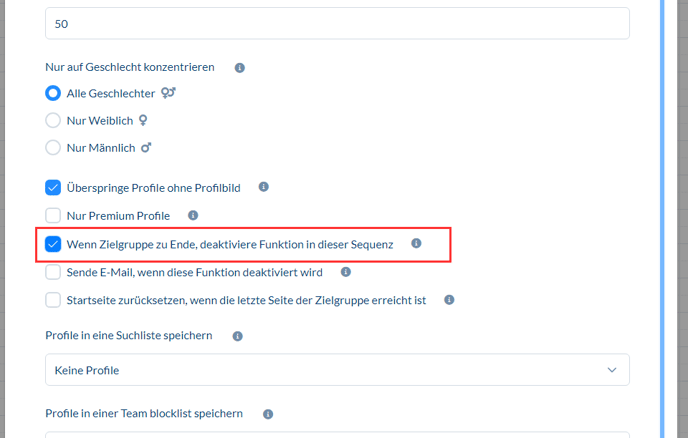The width and height of the screenshot is (688, 438).
Task: Select the Alle Geschlechter radio button
Action: click(53, 93)
